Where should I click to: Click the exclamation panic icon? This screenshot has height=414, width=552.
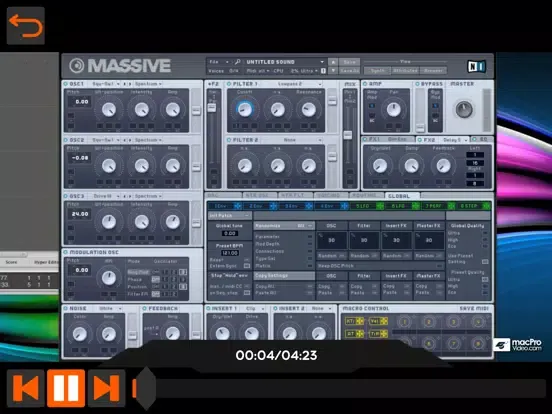[x=323, y=71]
